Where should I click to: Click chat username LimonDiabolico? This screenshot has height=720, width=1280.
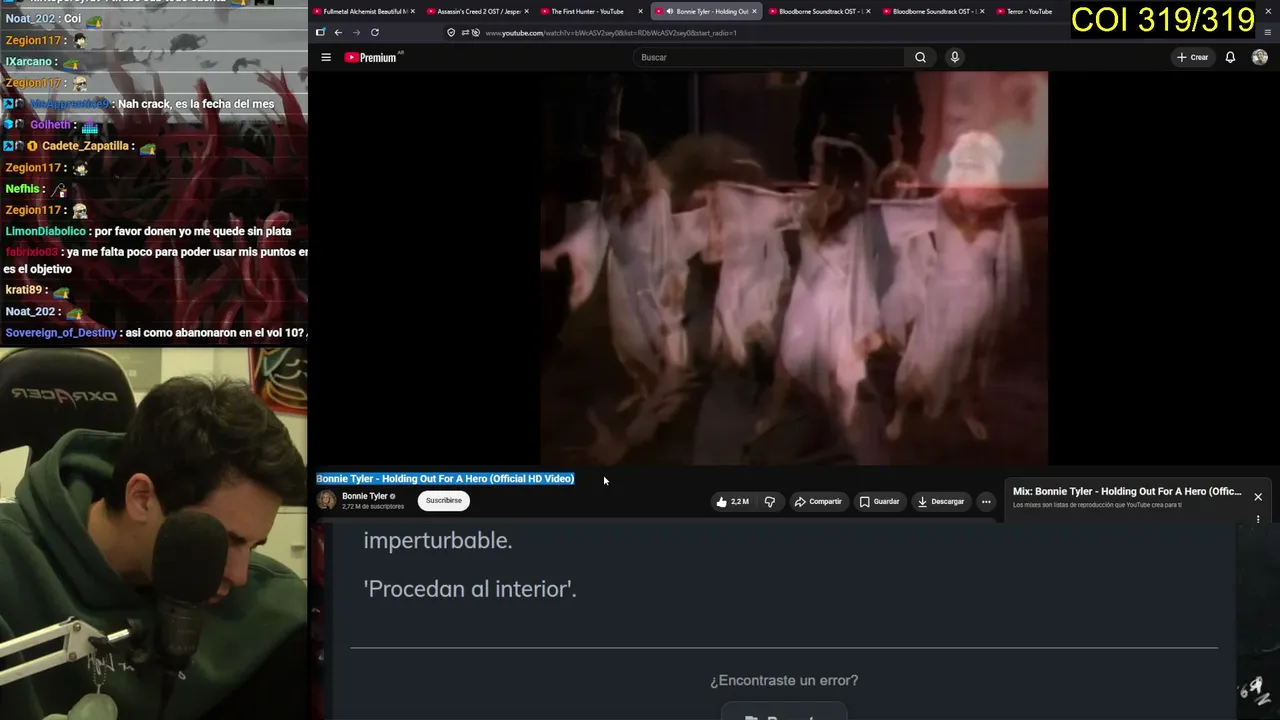point(47,231)
